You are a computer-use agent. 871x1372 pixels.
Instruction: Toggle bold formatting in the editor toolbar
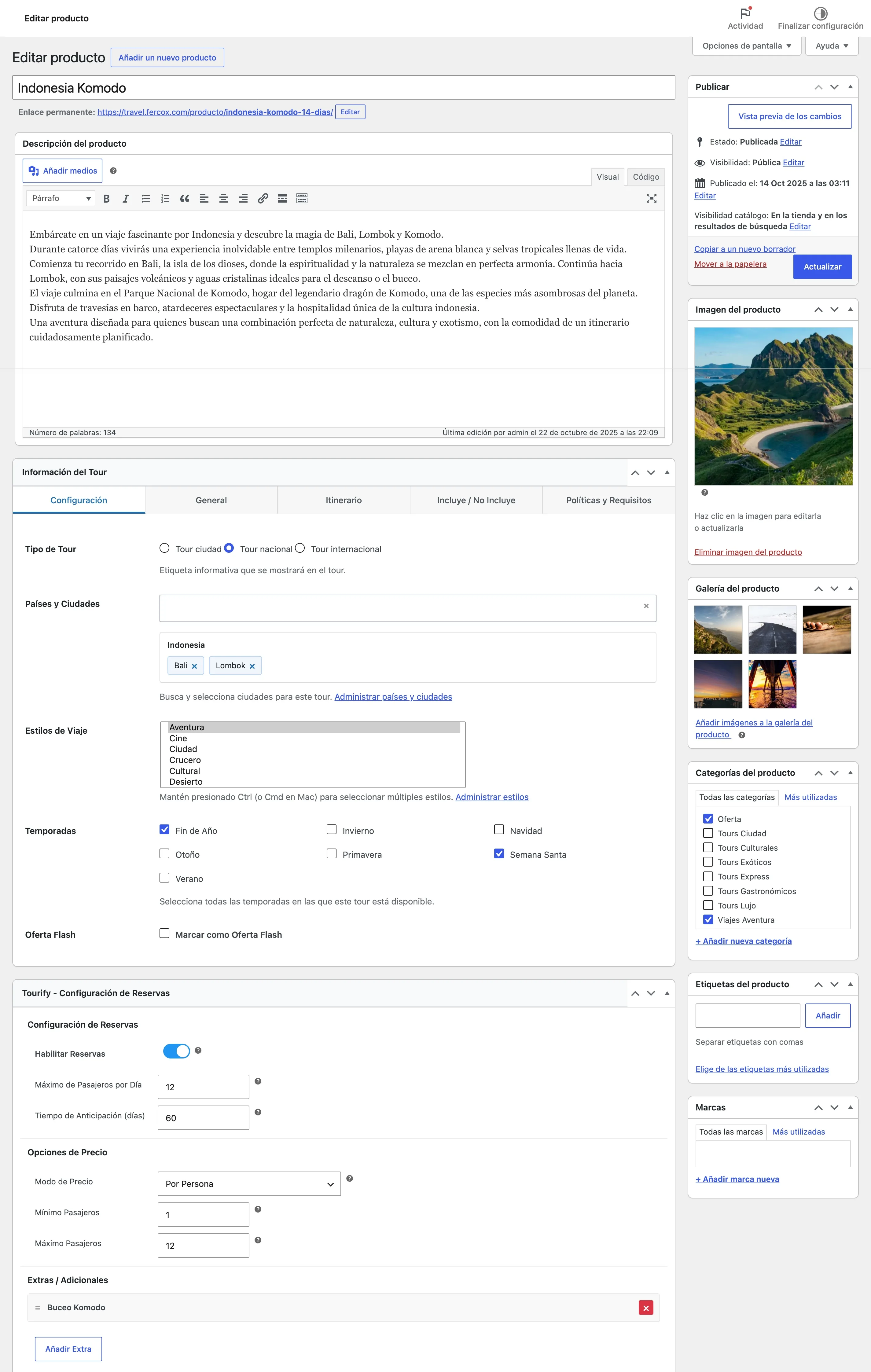(x=106, y=198)
